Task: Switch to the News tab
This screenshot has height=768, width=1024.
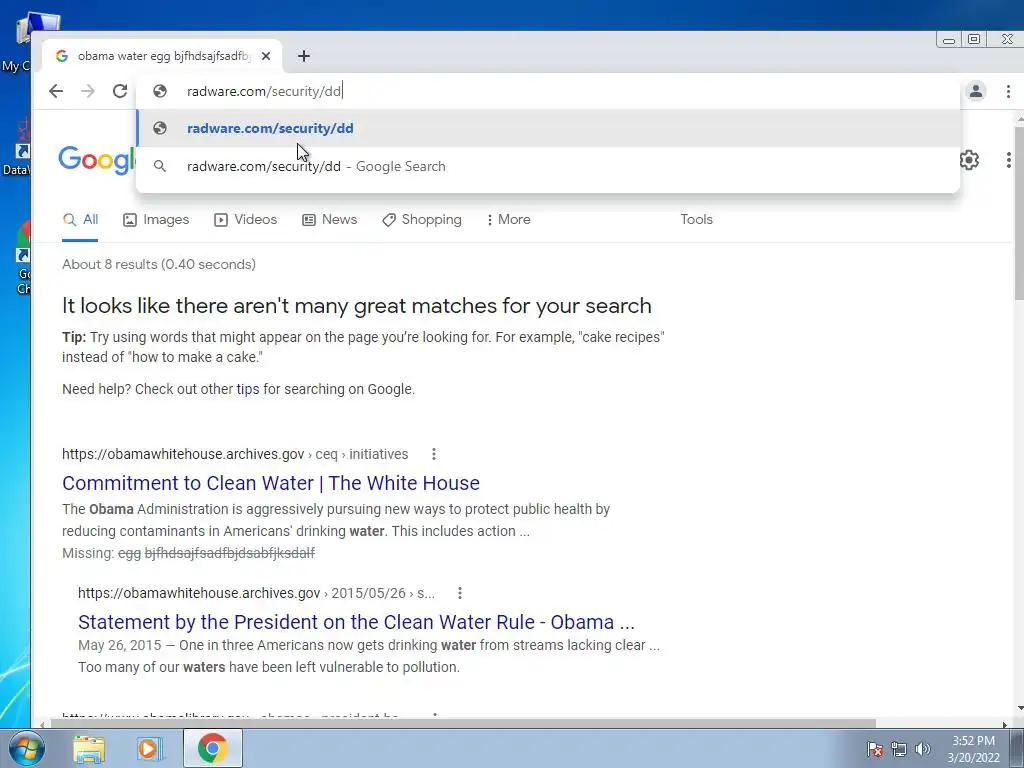Action: pos(330,219)
